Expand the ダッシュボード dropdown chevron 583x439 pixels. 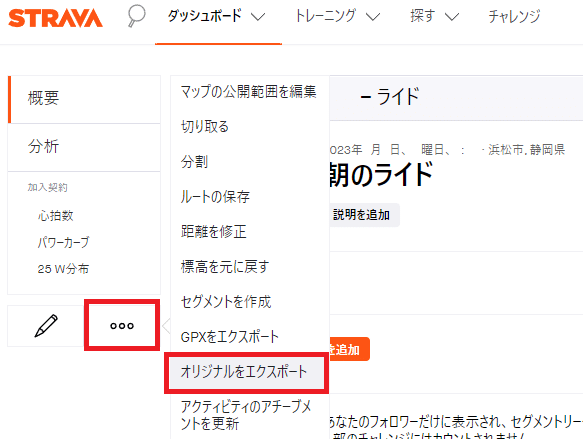(258, 17)
